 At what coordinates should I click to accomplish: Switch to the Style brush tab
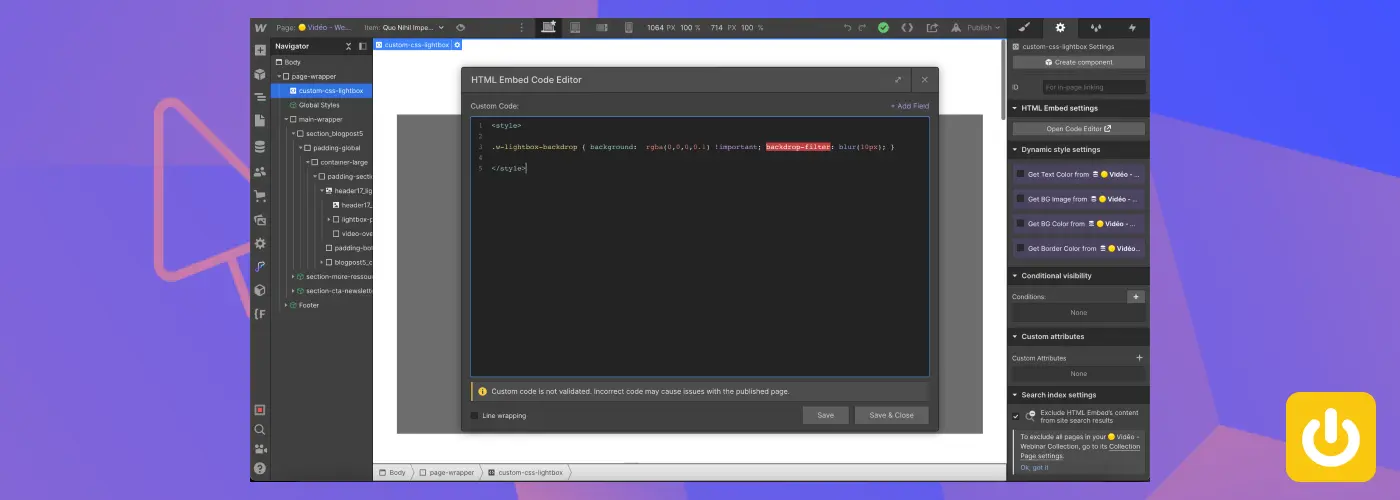(x=1024, y=27)
